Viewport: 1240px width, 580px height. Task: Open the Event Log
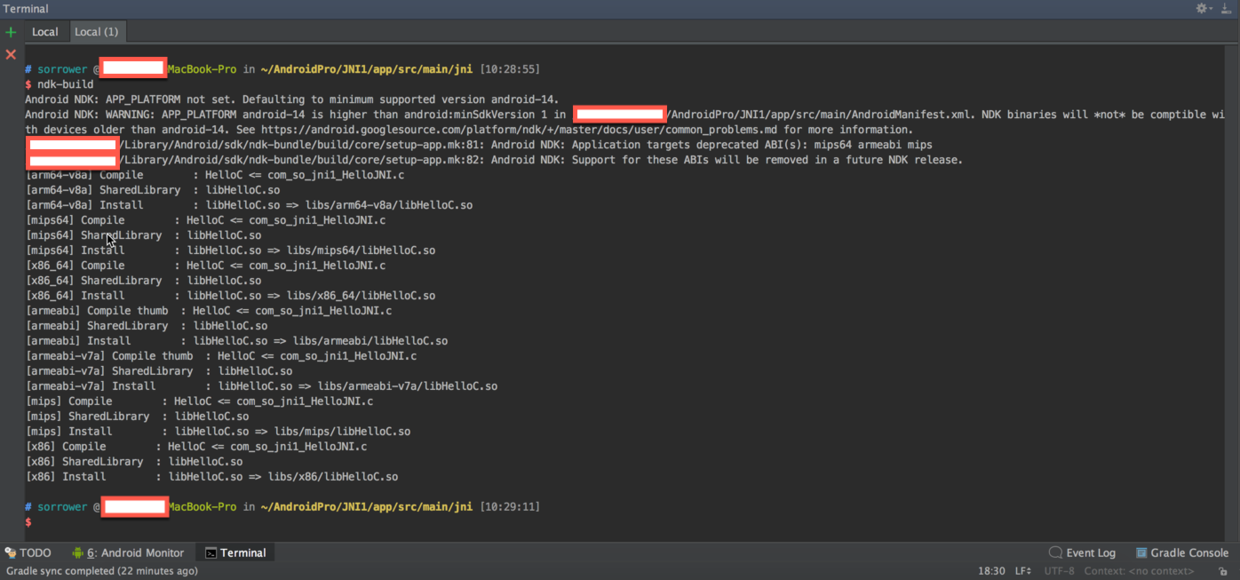pos(1082,552)
